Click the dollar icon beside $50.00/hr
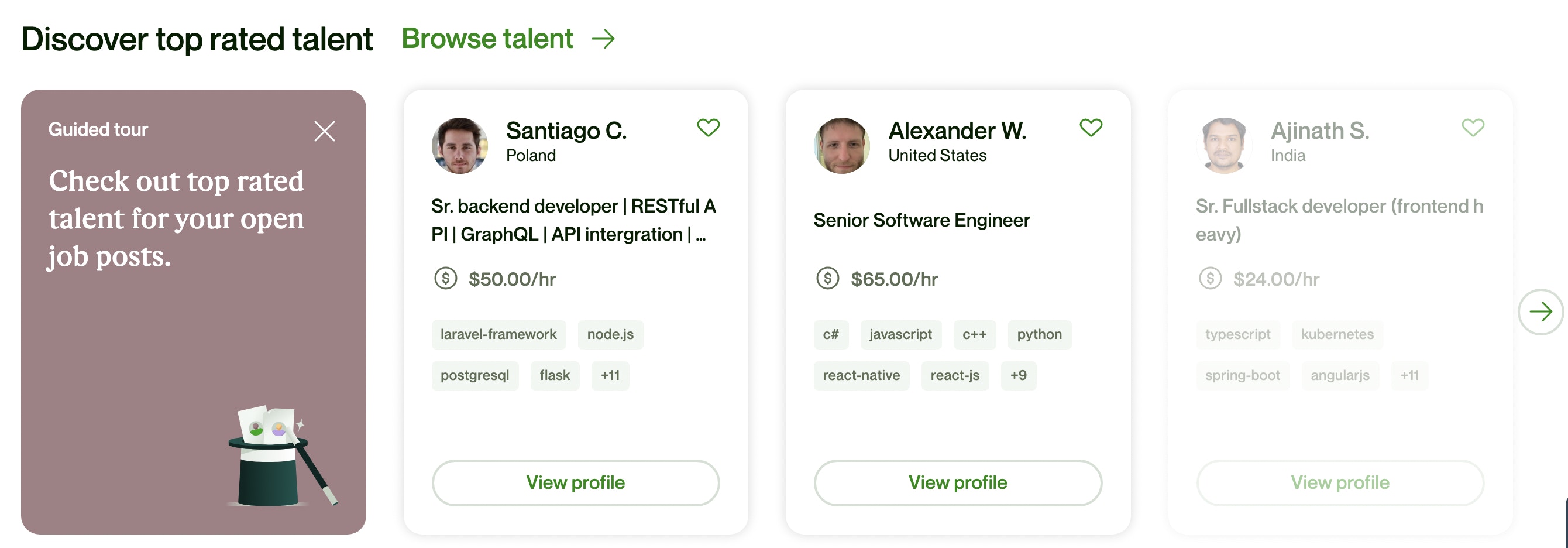 tap(446, 279)
